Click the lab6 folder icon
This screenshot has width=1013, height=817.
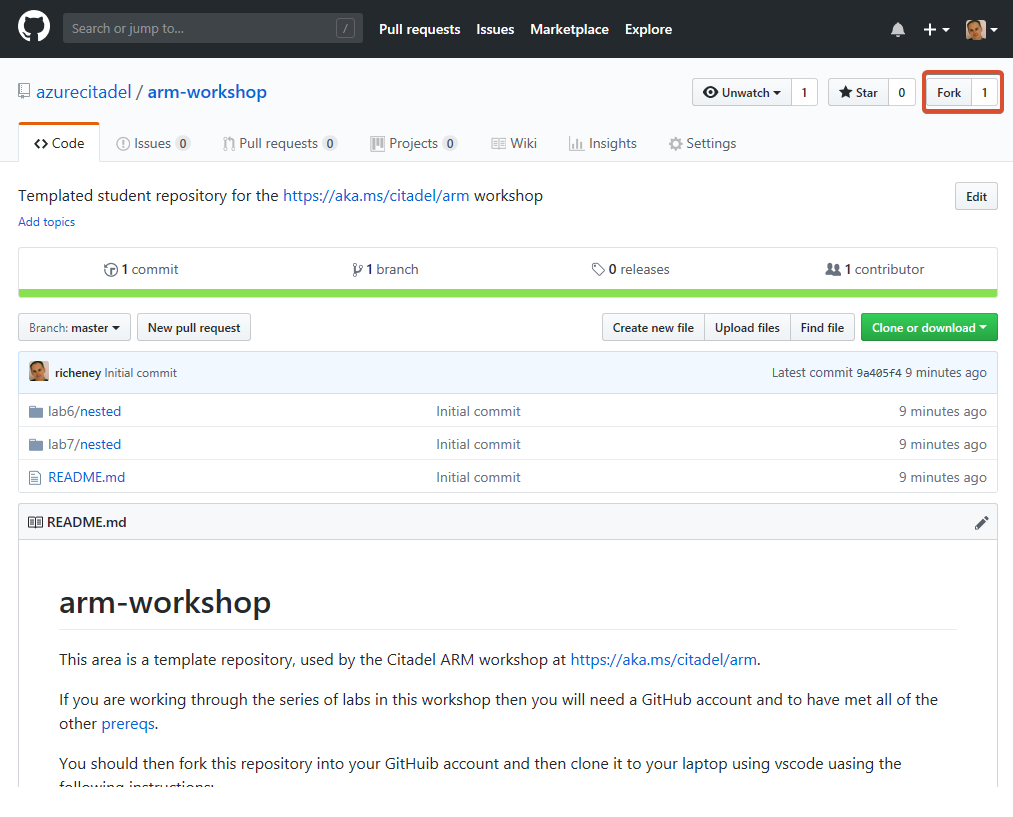(36, 411)
